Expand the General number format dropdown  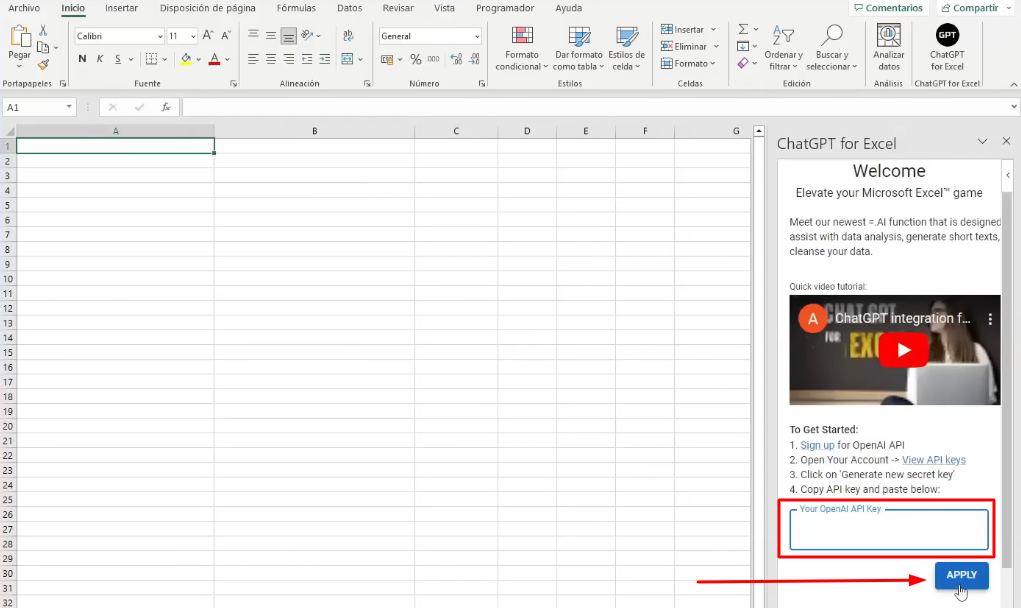tap(477, 36)
